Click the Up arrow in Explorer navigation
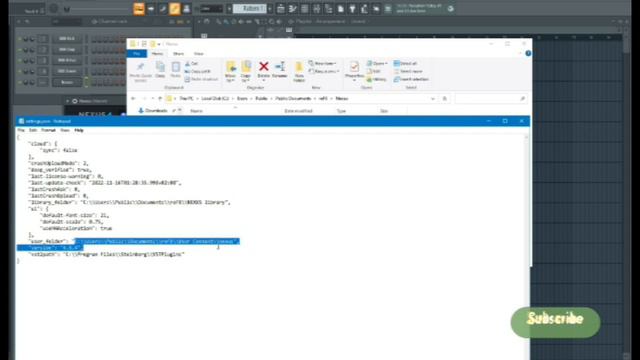 [x=160, y=98]
